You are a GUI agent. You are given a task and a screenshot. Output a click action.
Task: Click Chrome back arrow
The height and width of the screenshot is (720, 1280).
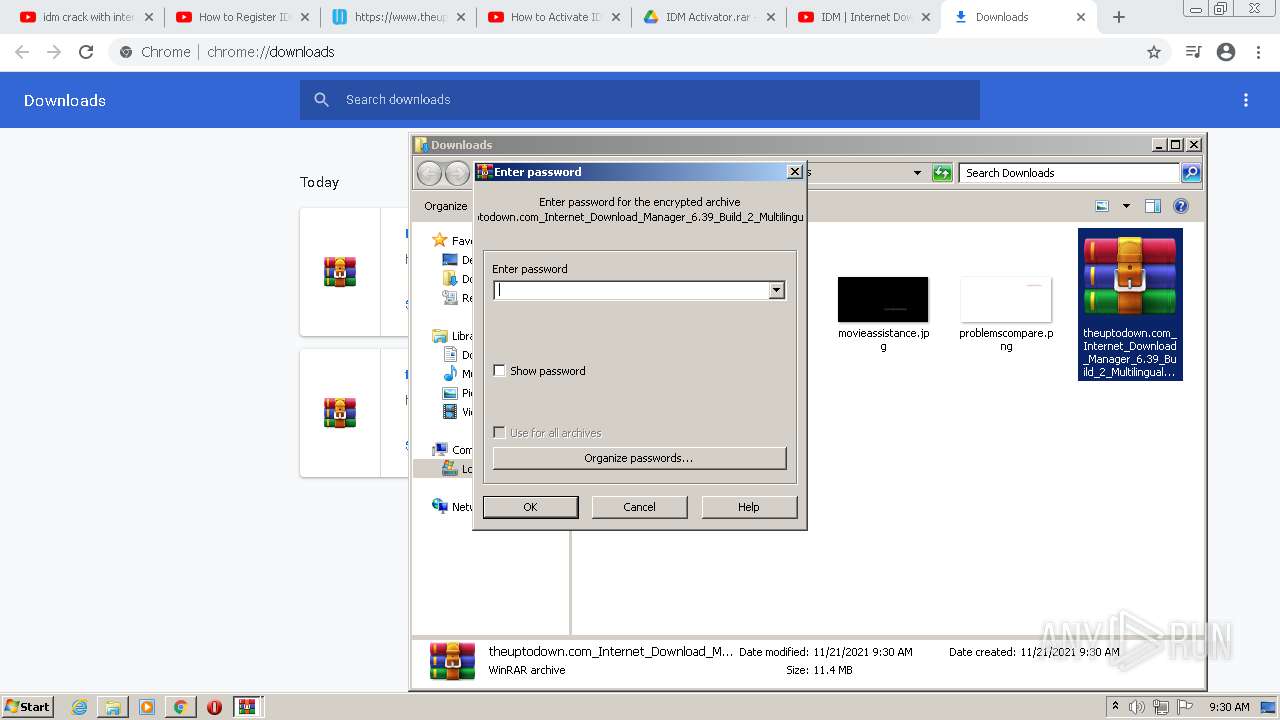point(22,52)
